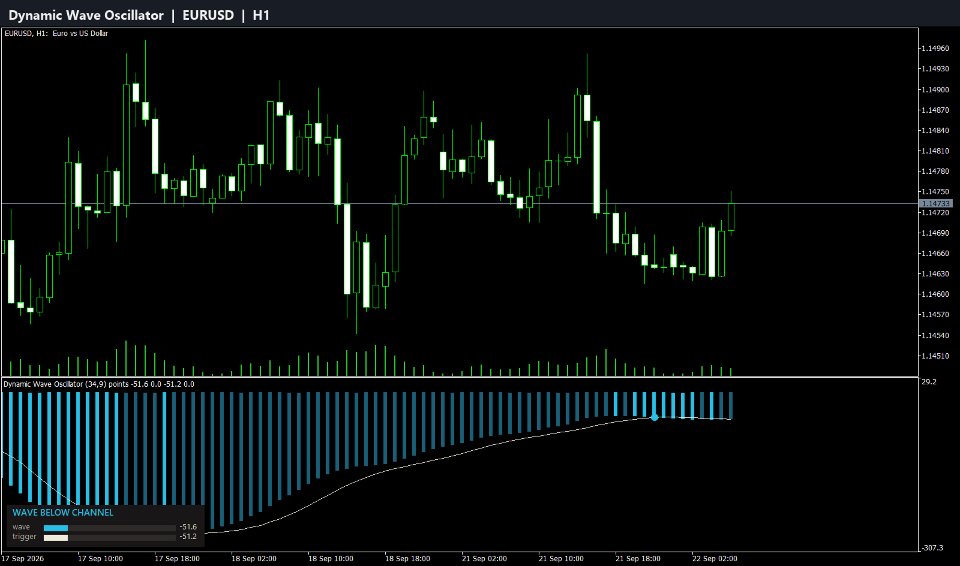Click the '18 Sep 10:00' time label
The image size is (960, 566).
pos(331,559)
